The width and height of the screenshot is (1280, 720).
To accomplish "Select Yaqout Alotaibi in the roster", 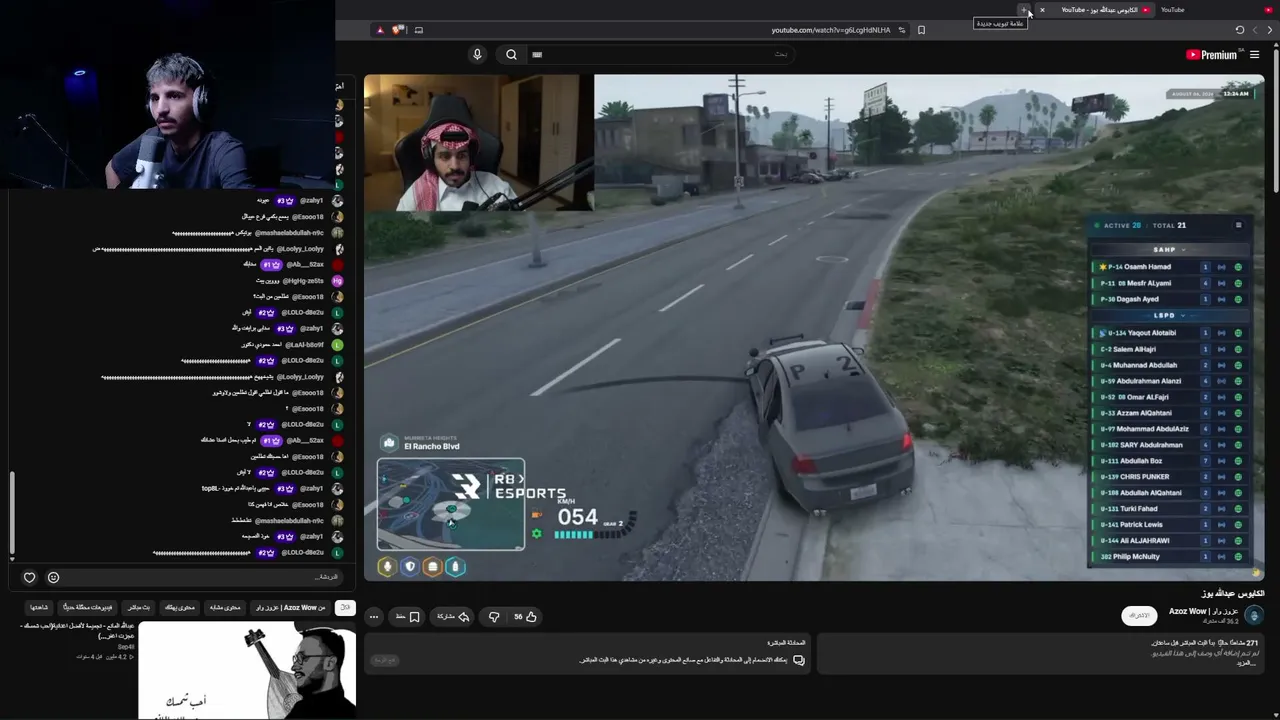I will tap(1168, 333).
